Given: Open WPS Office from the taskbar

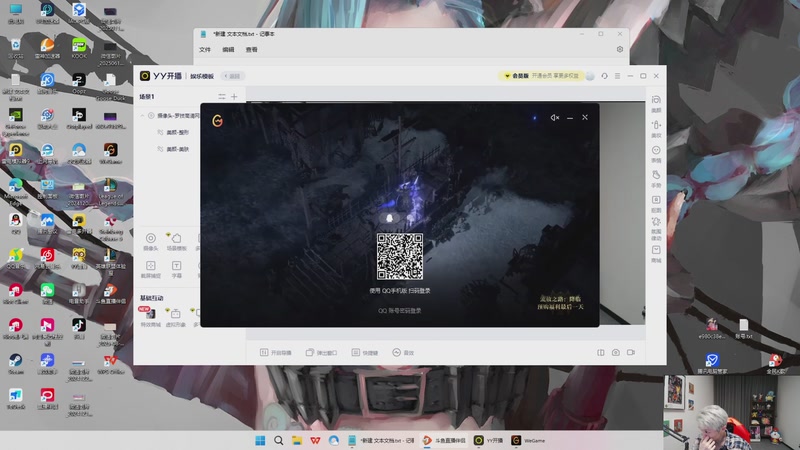Looking at the screenshot, I should click(x=315, y=440).
